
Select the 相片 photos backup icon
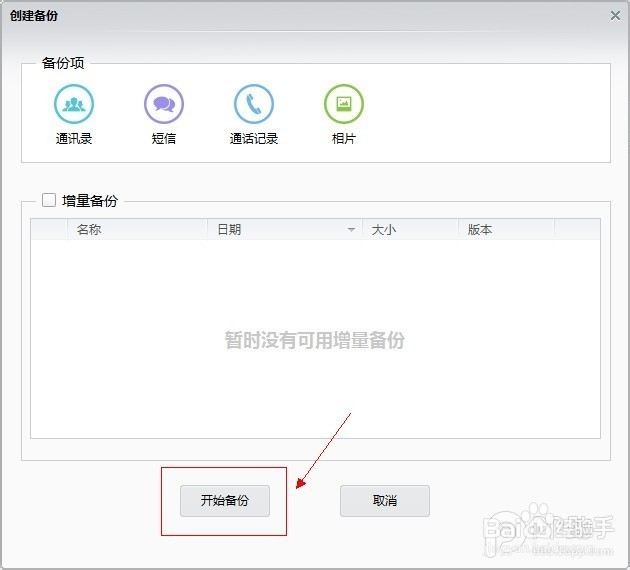pyautogui.click(x=344, y=104)
